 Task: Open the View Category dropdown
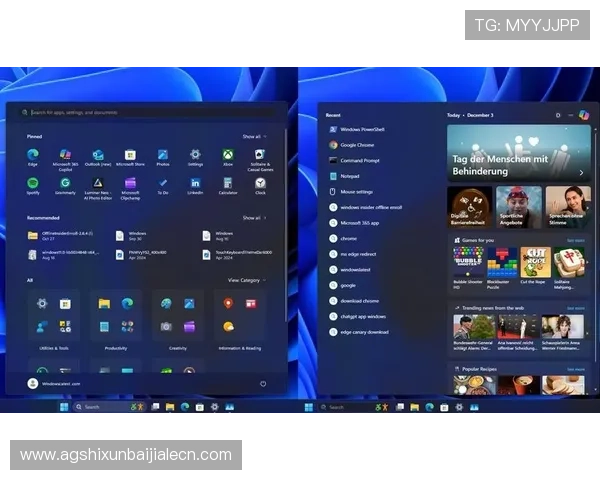[x=246, y=280]
